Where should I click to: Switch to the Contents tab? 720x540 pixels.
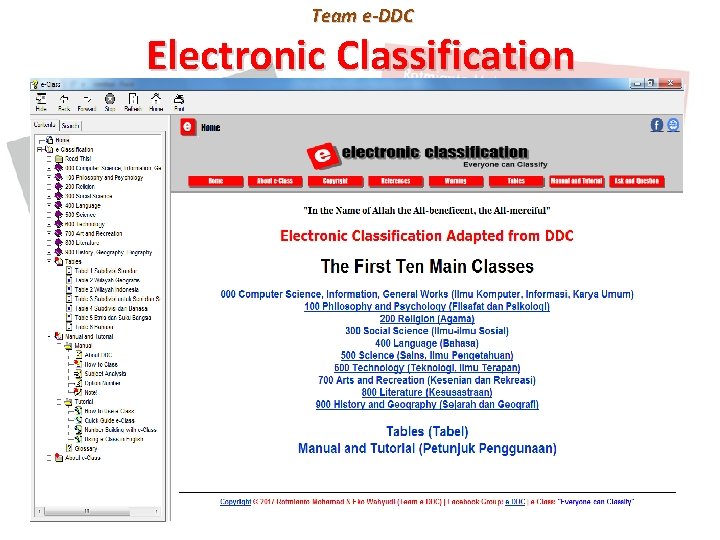(x=45, y=124)
